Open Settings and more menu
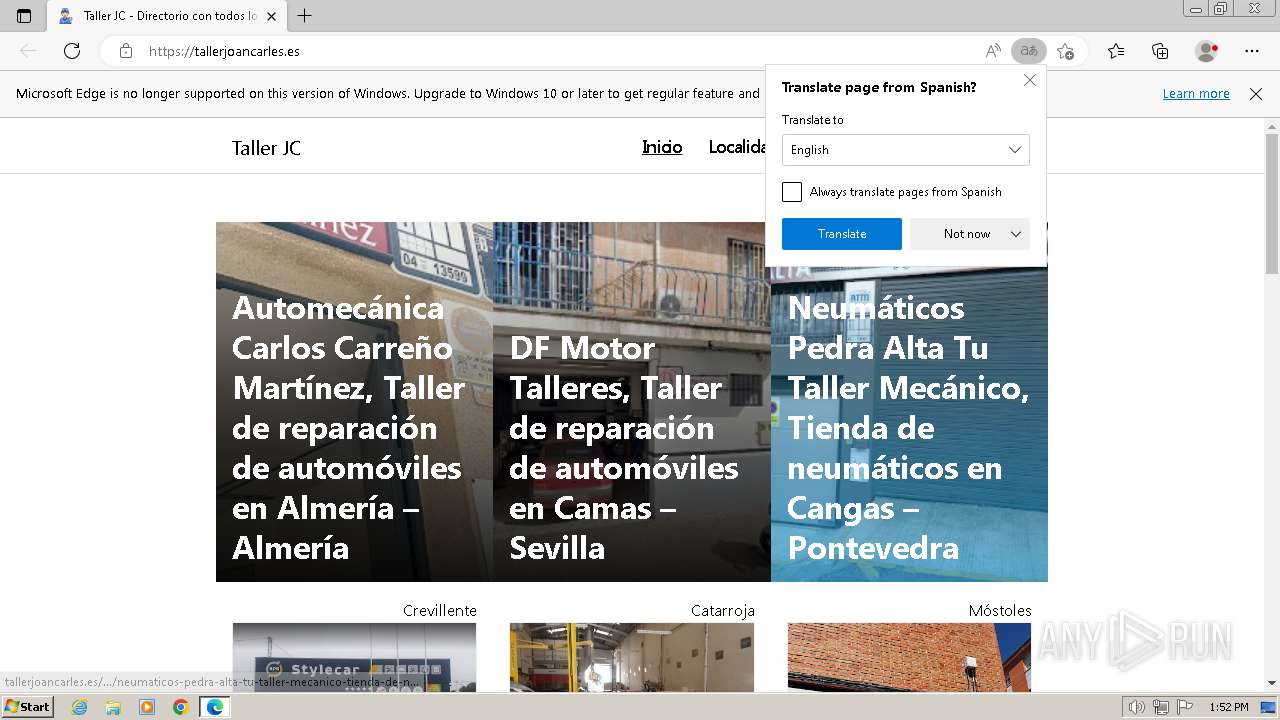 1252,51
